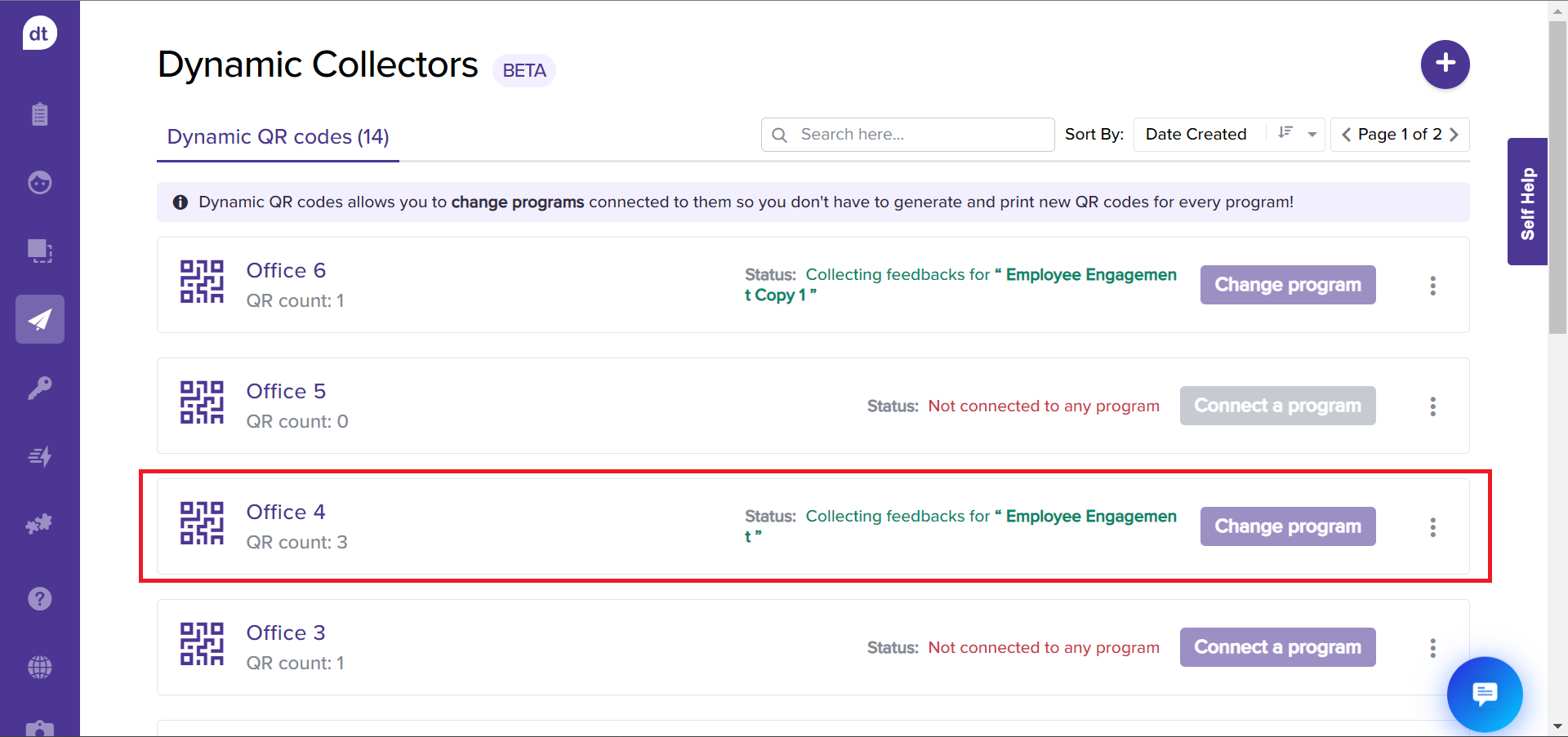The height and width of the screenshot is (737, 1568).
Task: Click the Office 6 QR code icon
Action: point(202,282)
